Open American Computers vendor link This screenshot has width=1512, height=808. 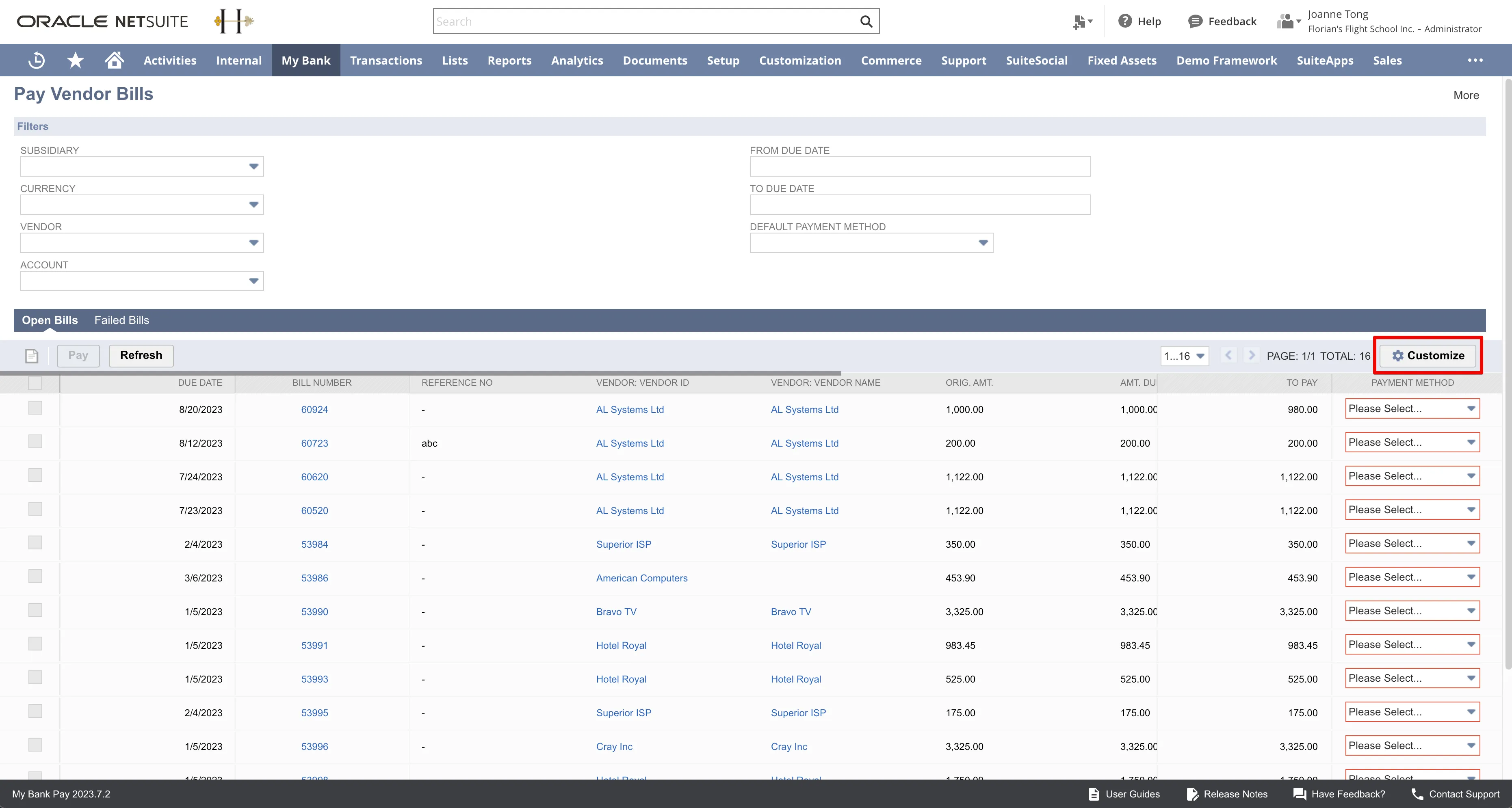(x=641, y=578)
